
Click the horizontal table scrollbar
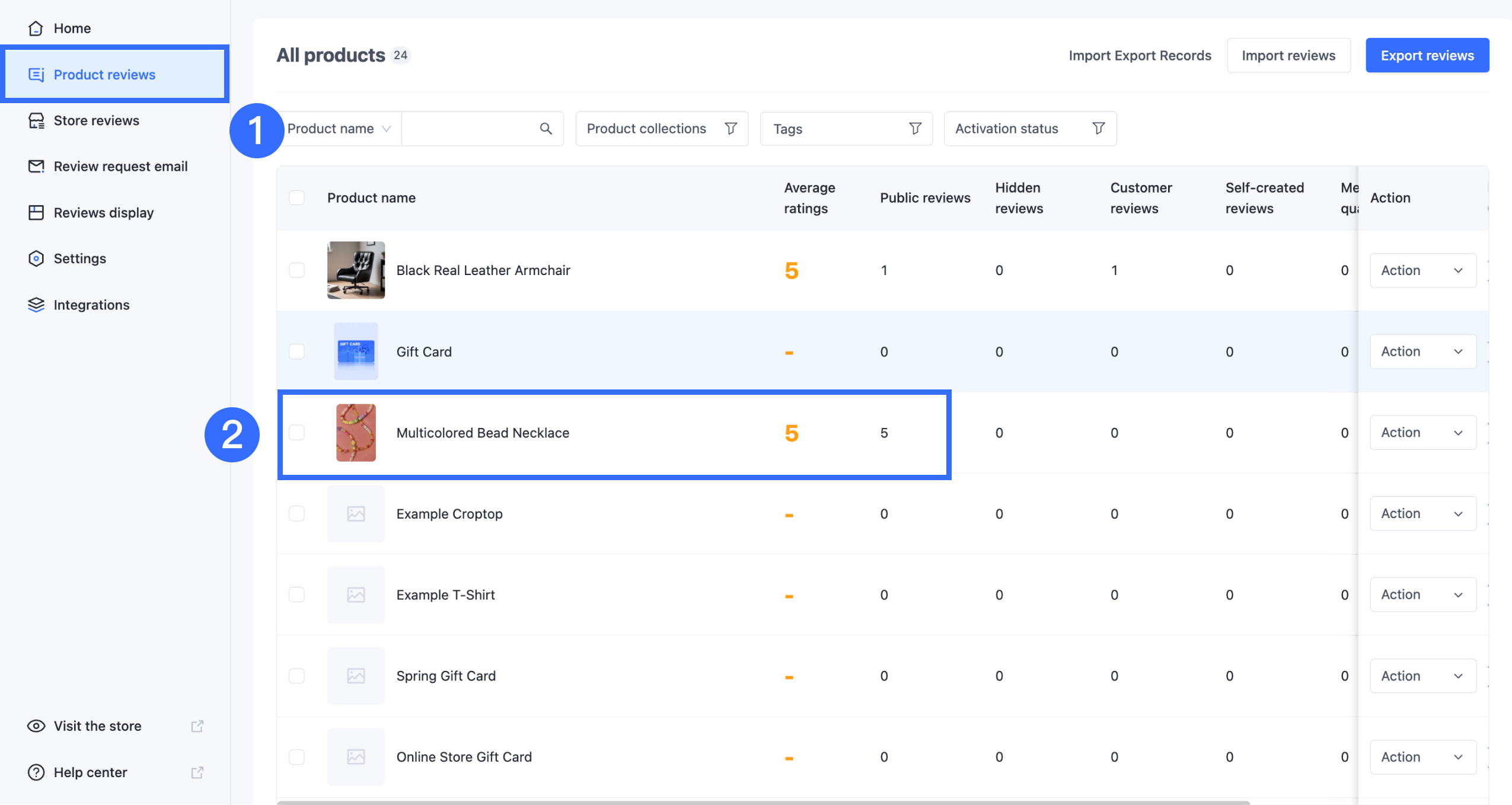click(763, 802)
